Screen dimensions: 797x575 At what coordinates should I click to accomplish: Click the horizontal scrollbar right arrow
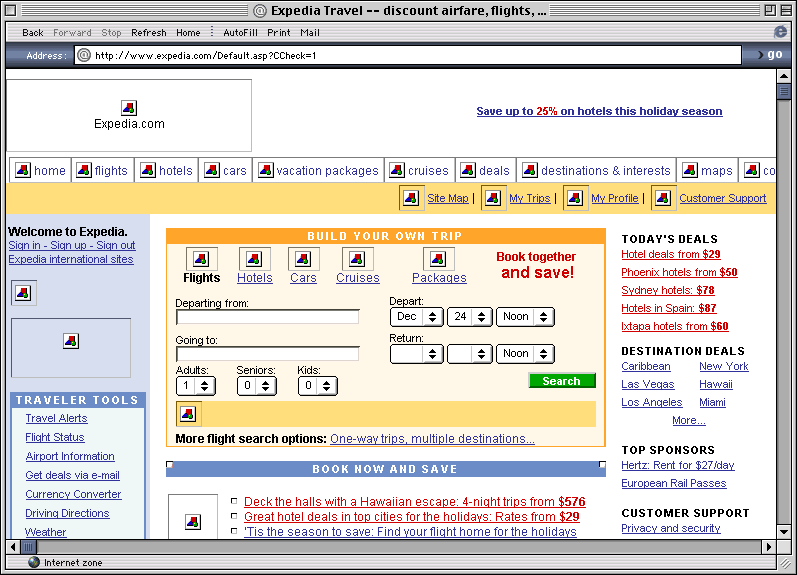pos(769,547)
